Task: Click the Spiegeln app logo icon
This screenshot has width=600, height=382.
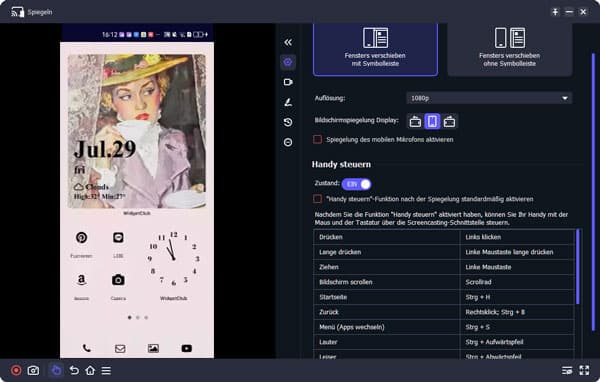Action: (x=17, y=12)
